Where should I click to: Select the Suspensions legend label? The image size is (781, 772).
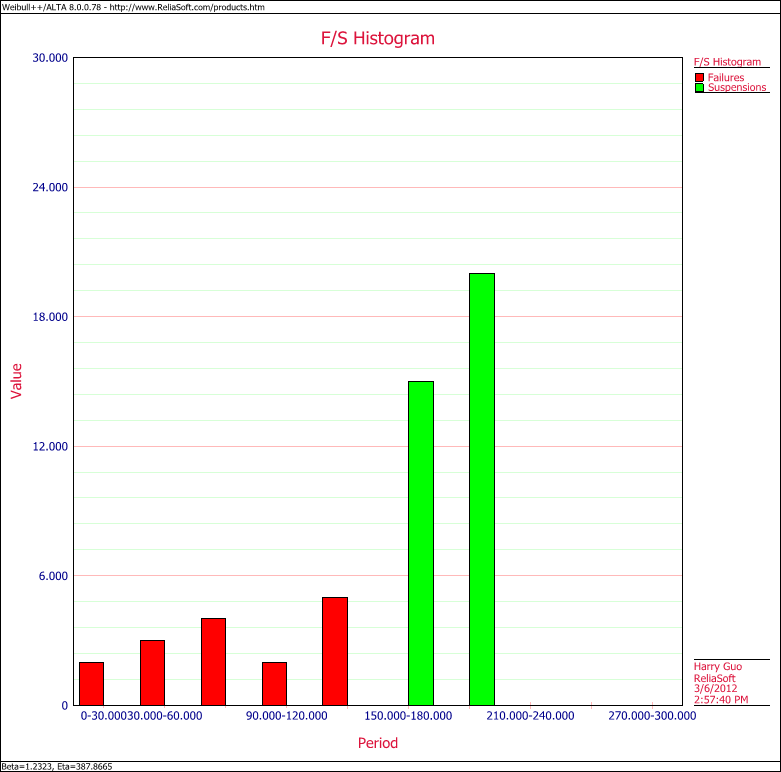click(736, 87)
